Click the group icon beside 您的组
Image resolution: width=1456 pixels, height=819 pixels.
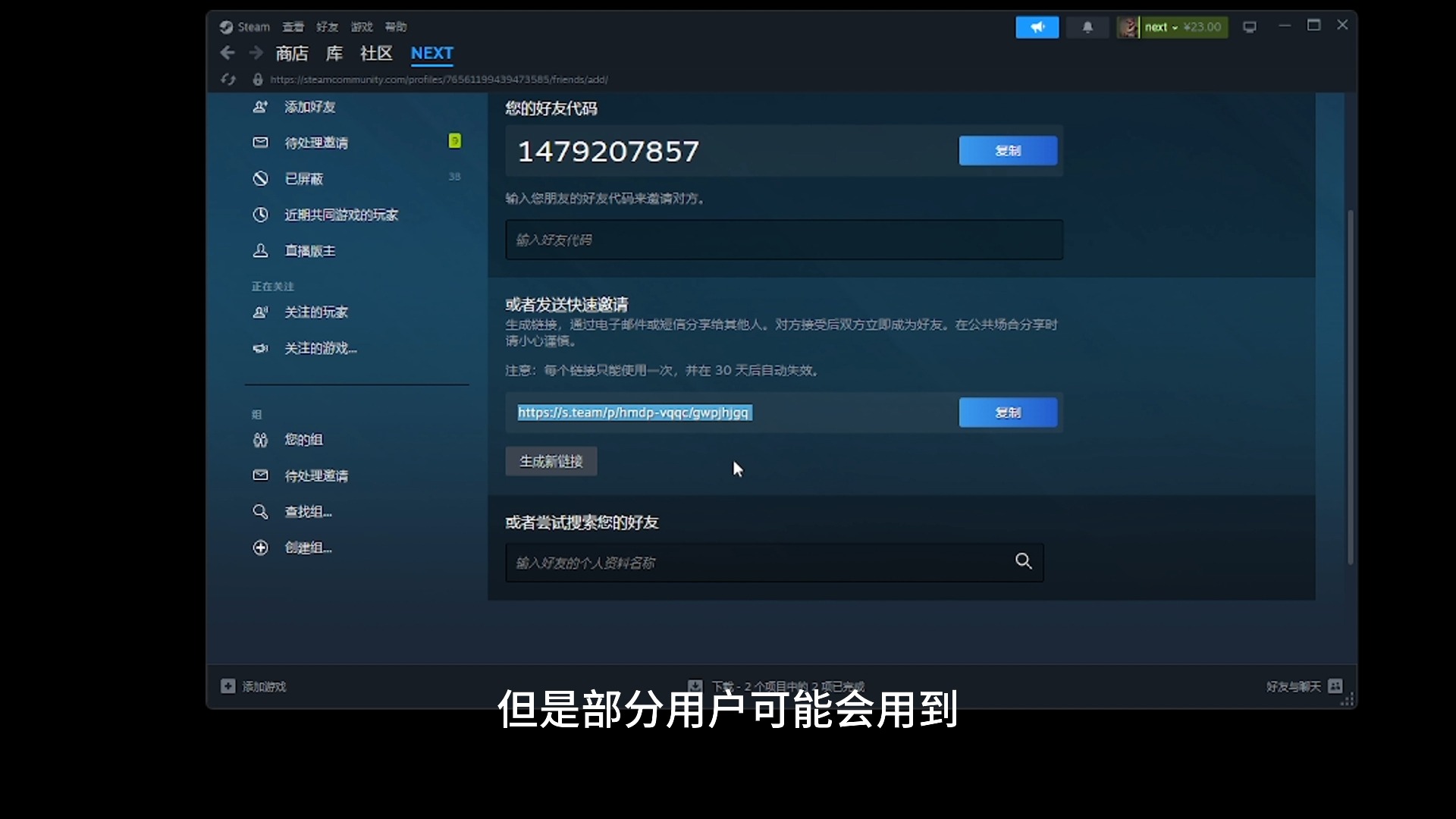tap(260, 440)
